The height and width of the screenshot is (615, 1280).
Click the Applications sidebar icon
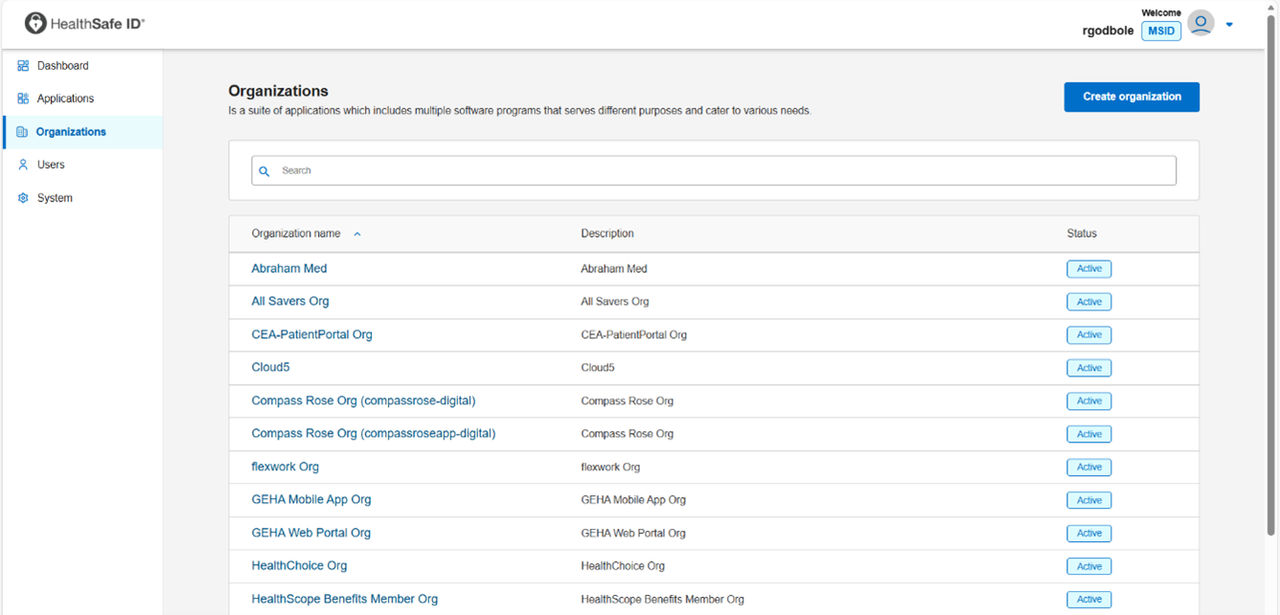(x=23, y=99)
